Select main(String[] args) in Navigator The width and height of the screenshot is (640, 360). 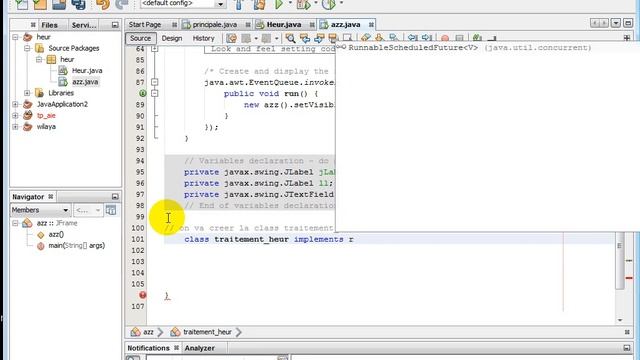tap(76, 246)
